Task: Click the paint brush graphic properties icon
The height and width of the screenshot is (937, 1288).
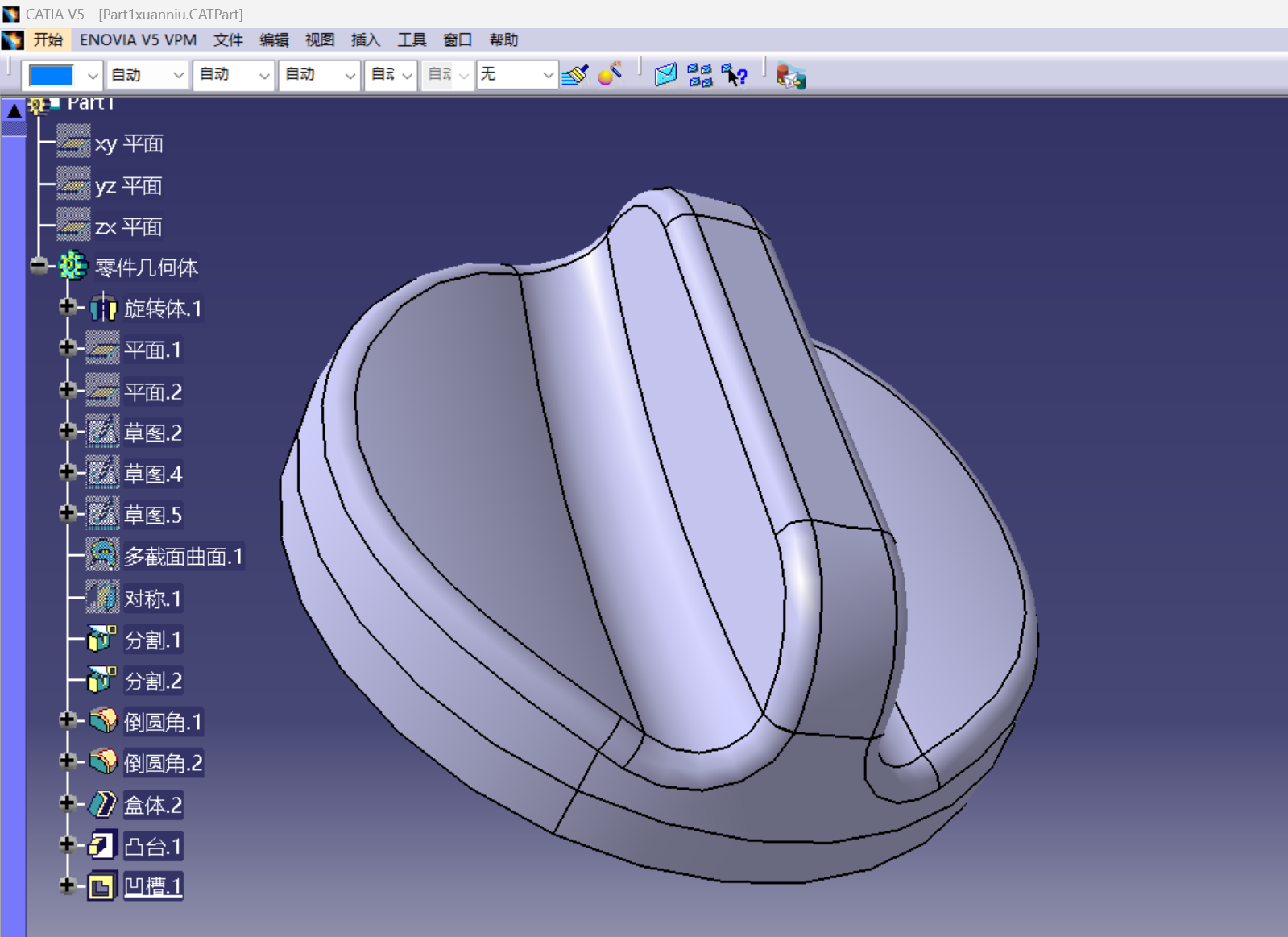Action: coord(575,75)
